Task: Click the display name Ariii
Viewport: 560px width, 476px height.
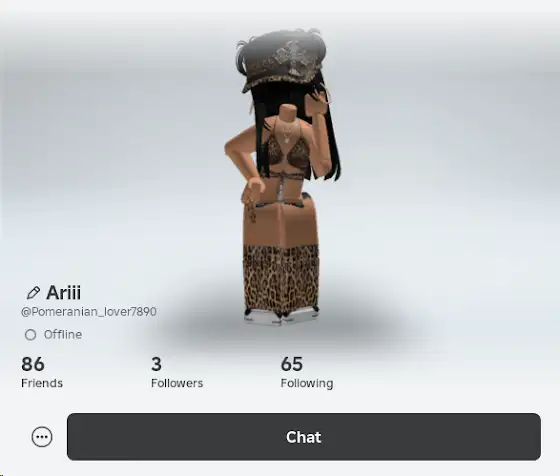Action: [x=64, y=293]
